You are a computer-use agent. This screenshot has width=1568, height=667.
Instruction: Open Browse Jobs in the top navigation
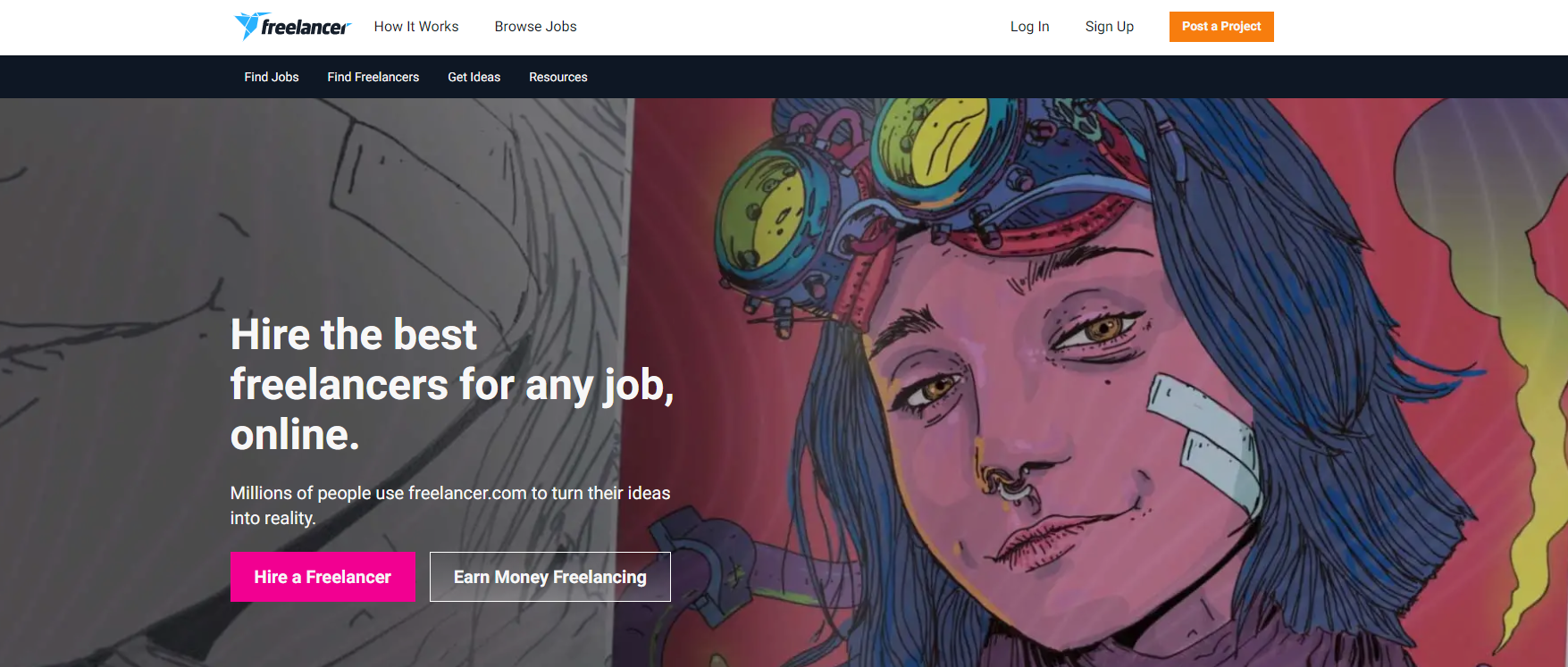[536, 27]
